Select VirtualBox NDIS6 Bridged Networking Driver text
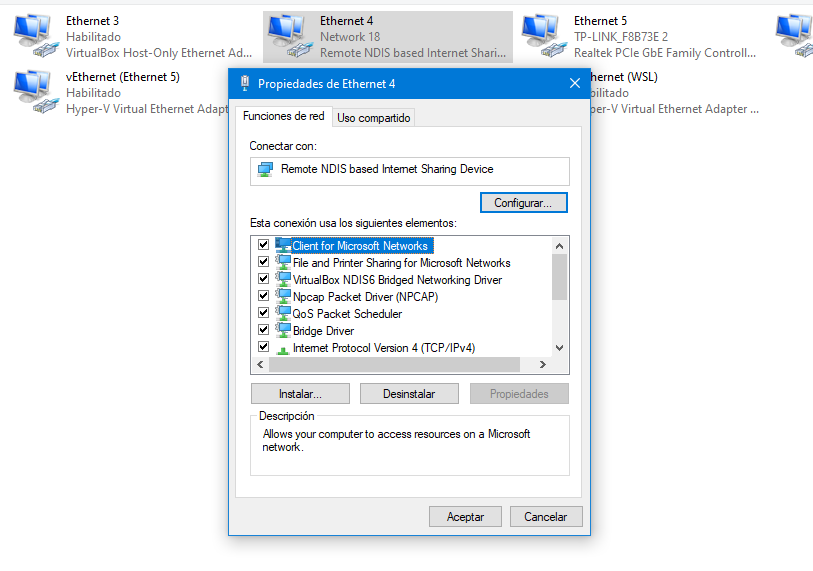The width and height of the screenshot is (813, 571). (397, 280)
